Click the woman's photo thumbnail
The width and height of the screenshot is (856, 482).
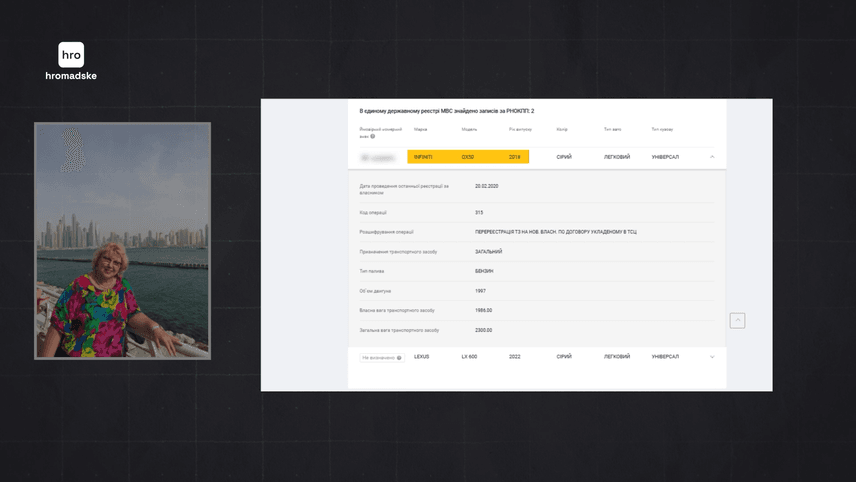coord(122,240)
